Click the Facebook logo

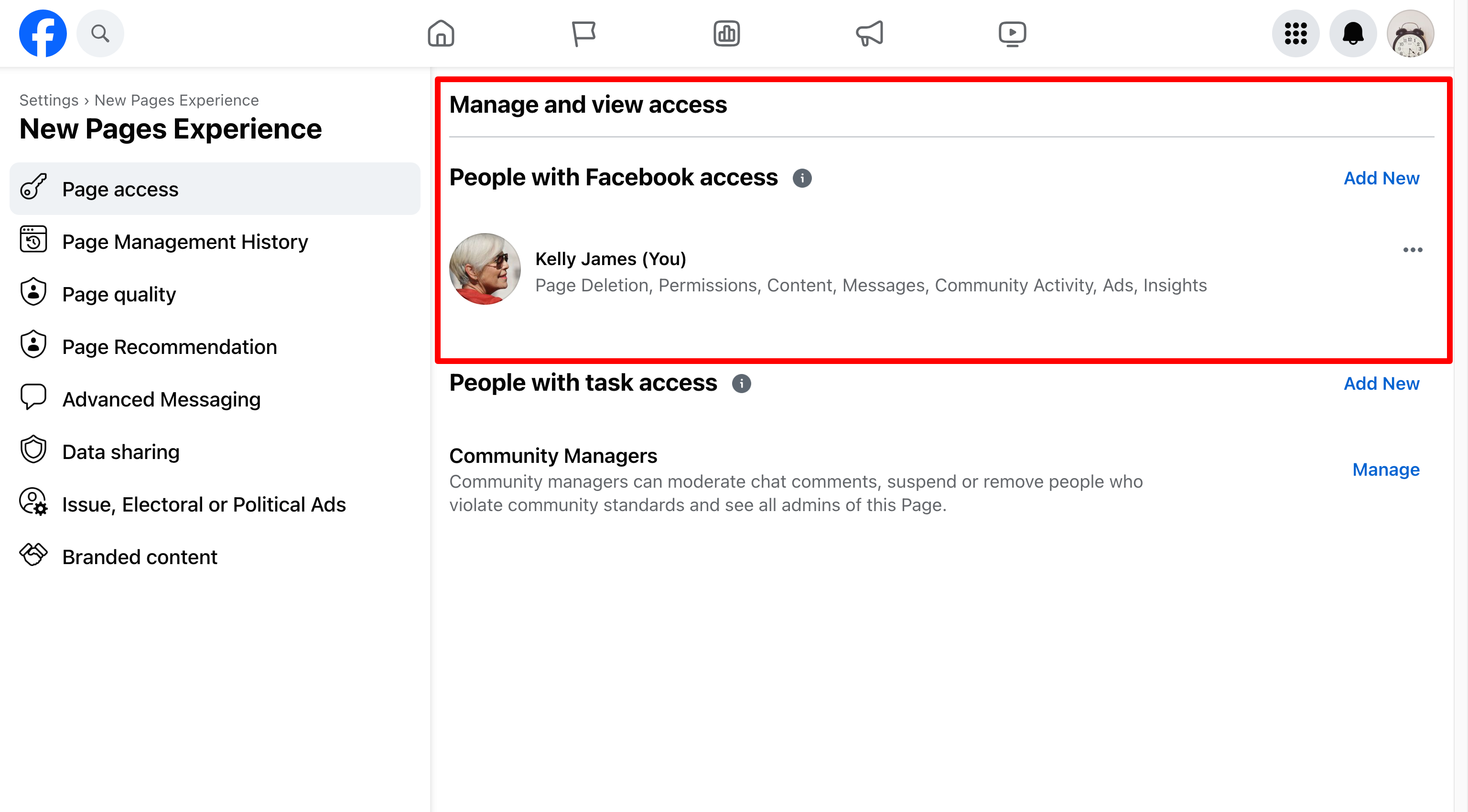tap(43, 33)
